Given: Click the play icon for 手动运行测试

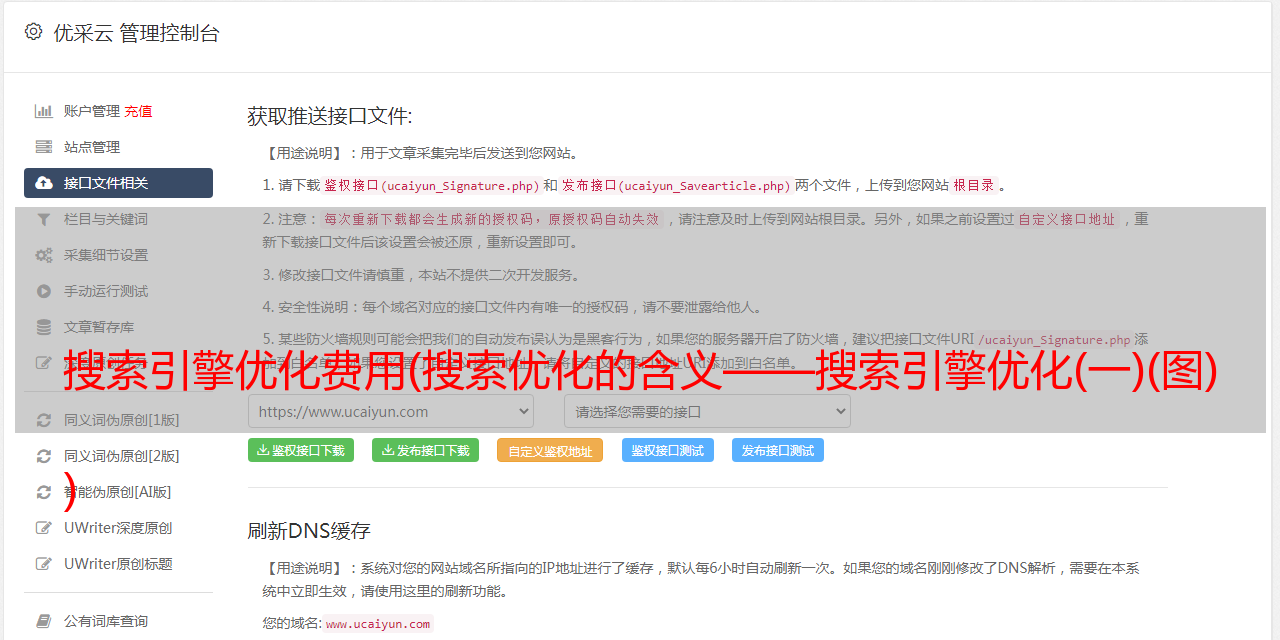Looking at the screenshot, I should pyautogui.click(x=44, y=291).
